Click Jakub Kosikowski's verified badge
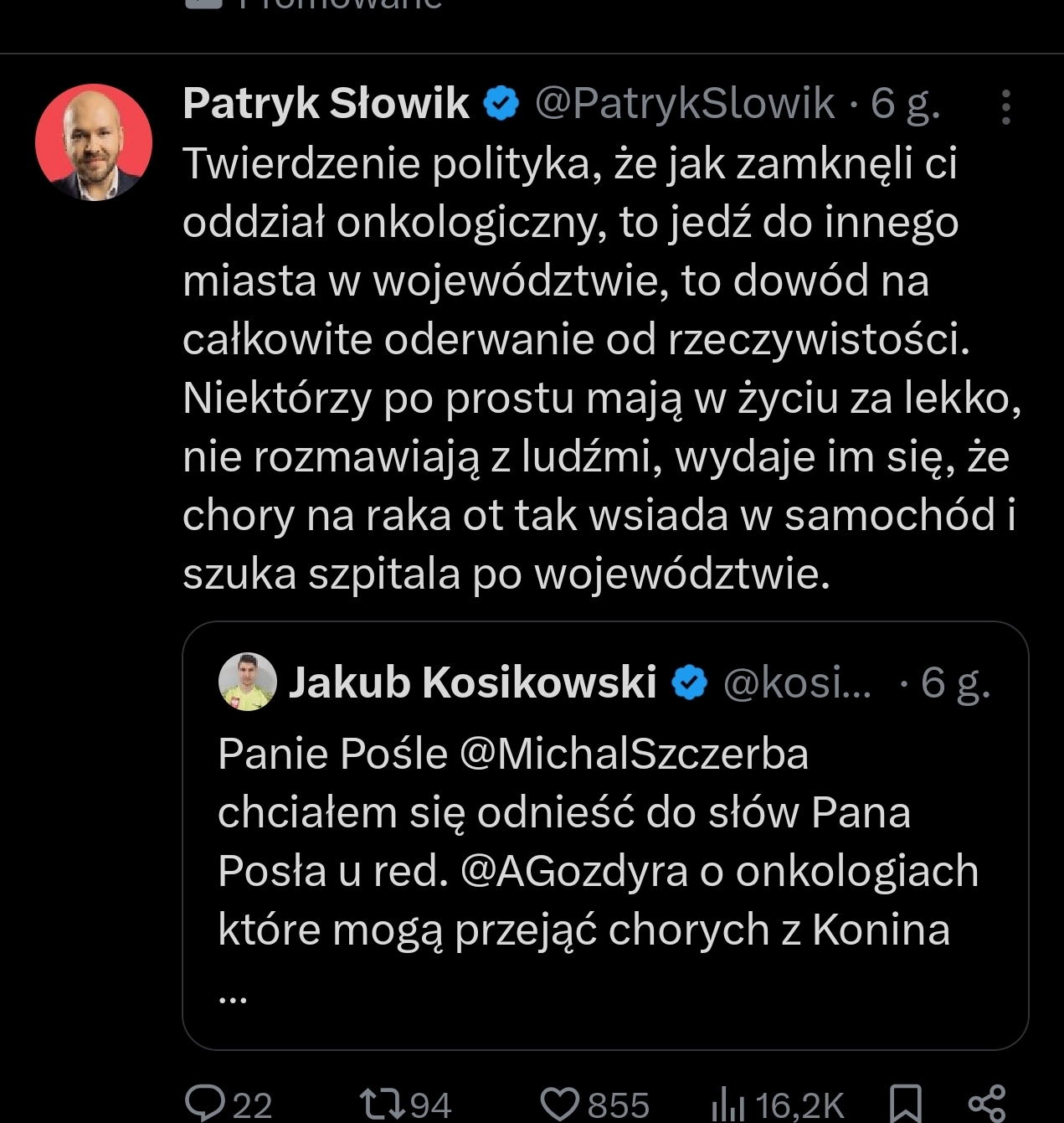 690,683
